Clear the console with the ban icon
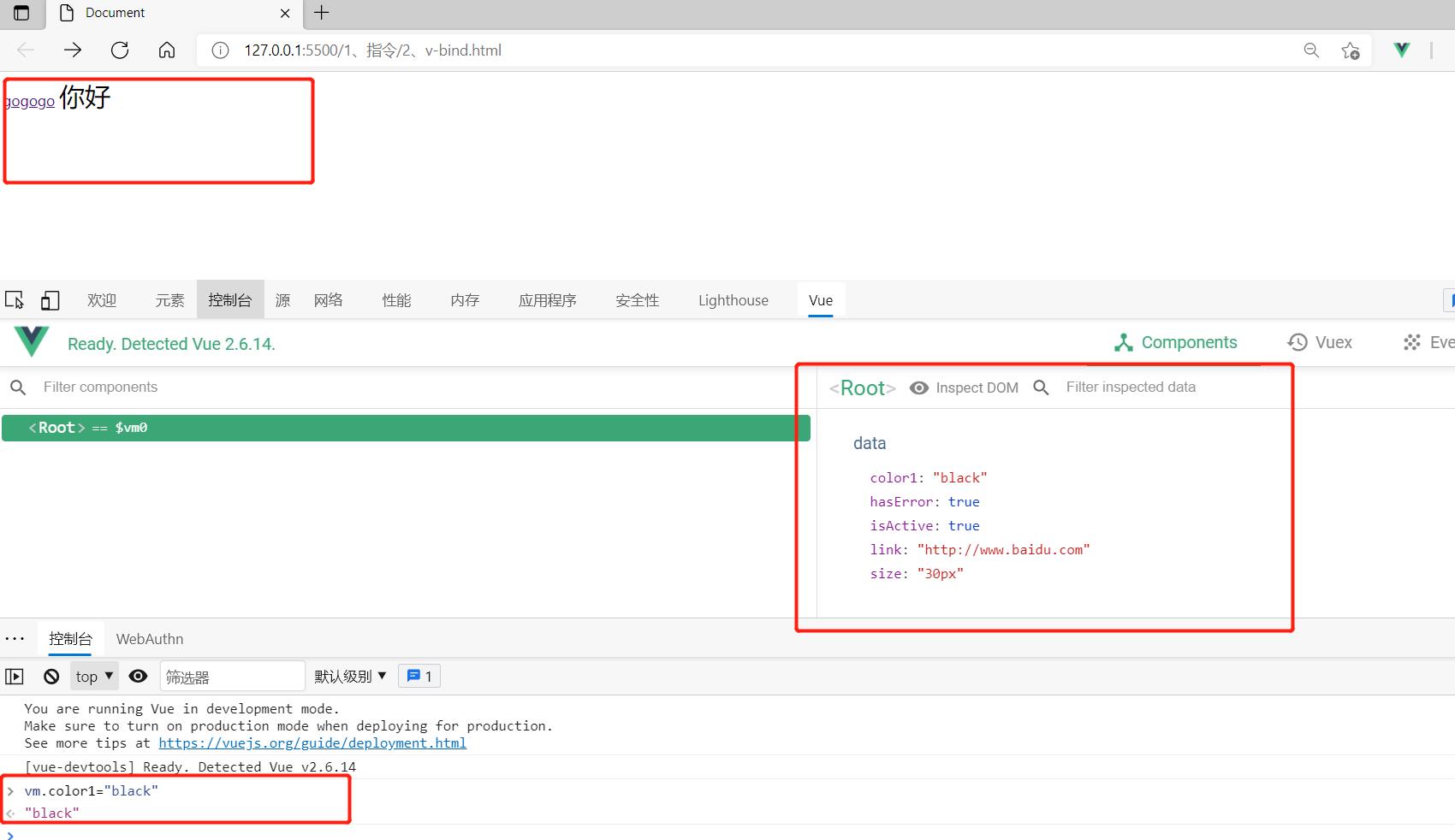The width and height of the screenshot is (1455, 840). tap(51, 677)
